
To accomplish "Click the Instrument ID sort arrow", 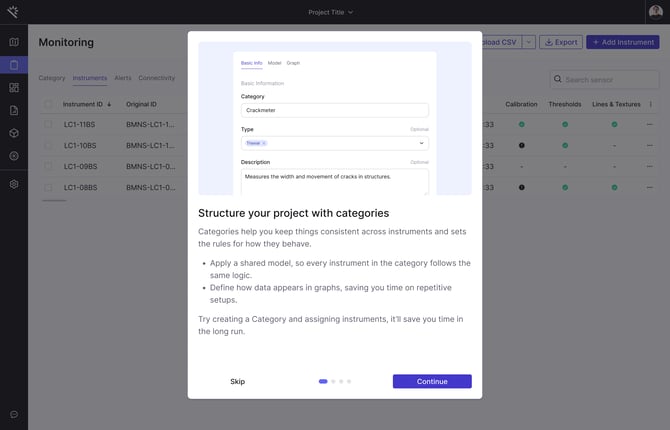I will pyautogui.click(x=109, y=104).
